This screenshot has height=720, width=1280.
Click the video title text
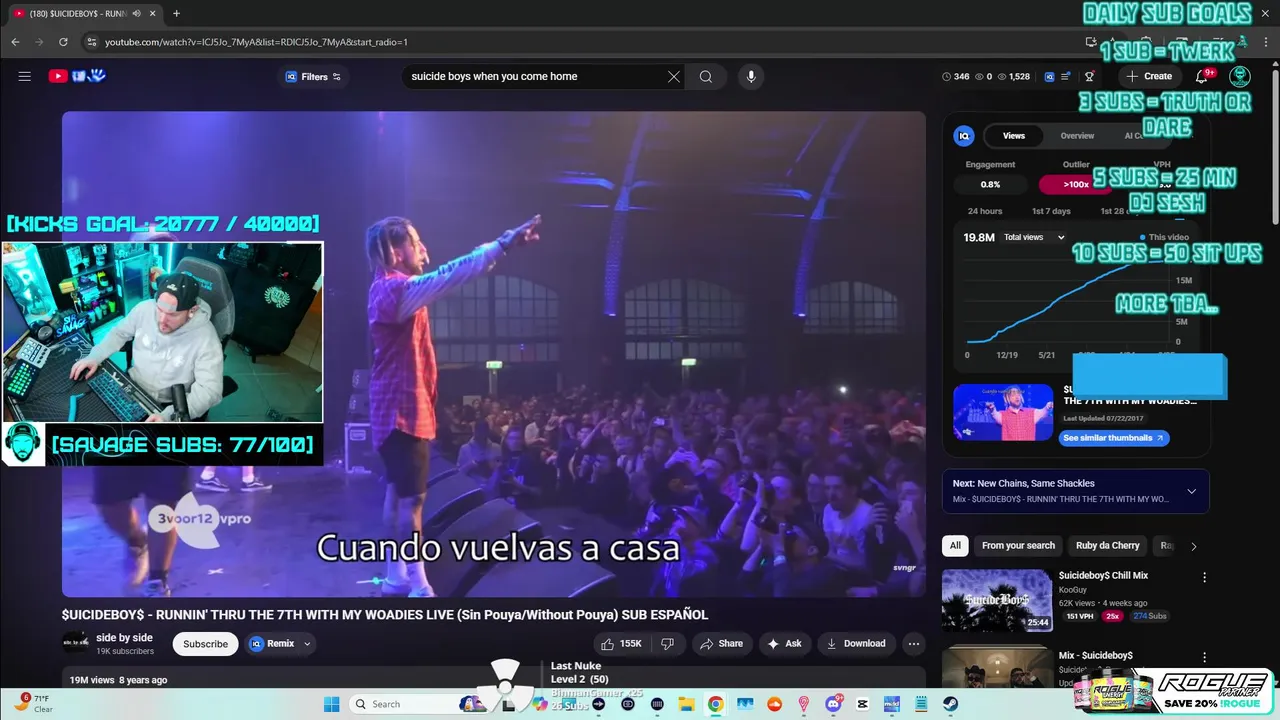[x=385, y=615]
